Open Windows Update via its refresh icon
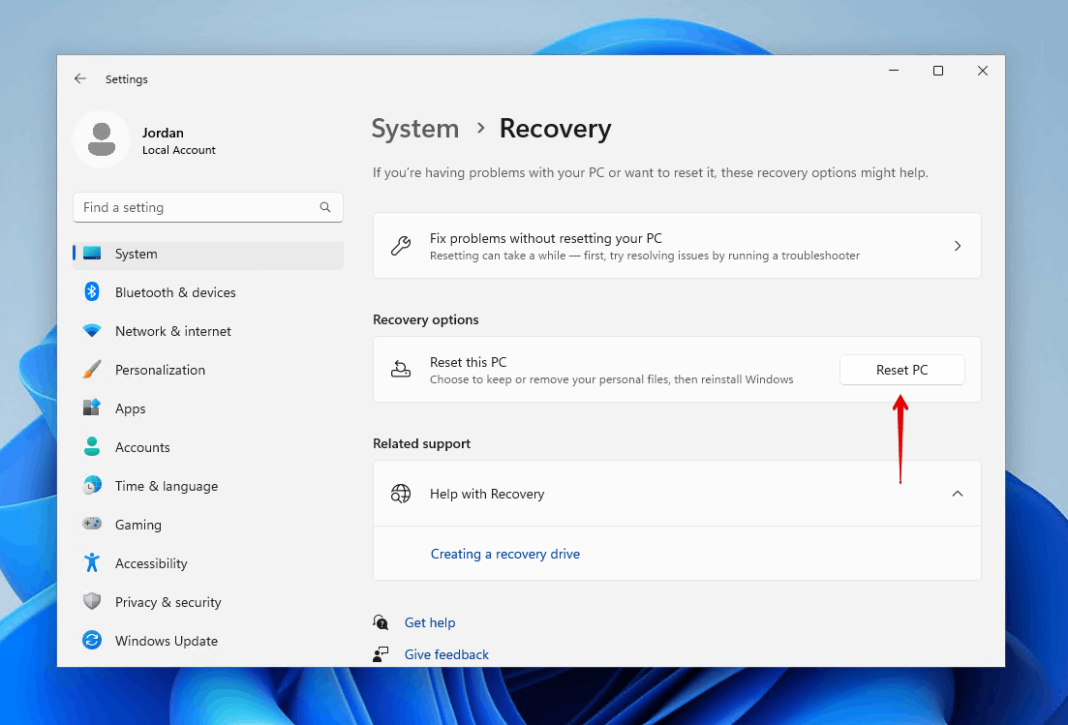Viewport: 1068px width, 725px height. [91, 640]
